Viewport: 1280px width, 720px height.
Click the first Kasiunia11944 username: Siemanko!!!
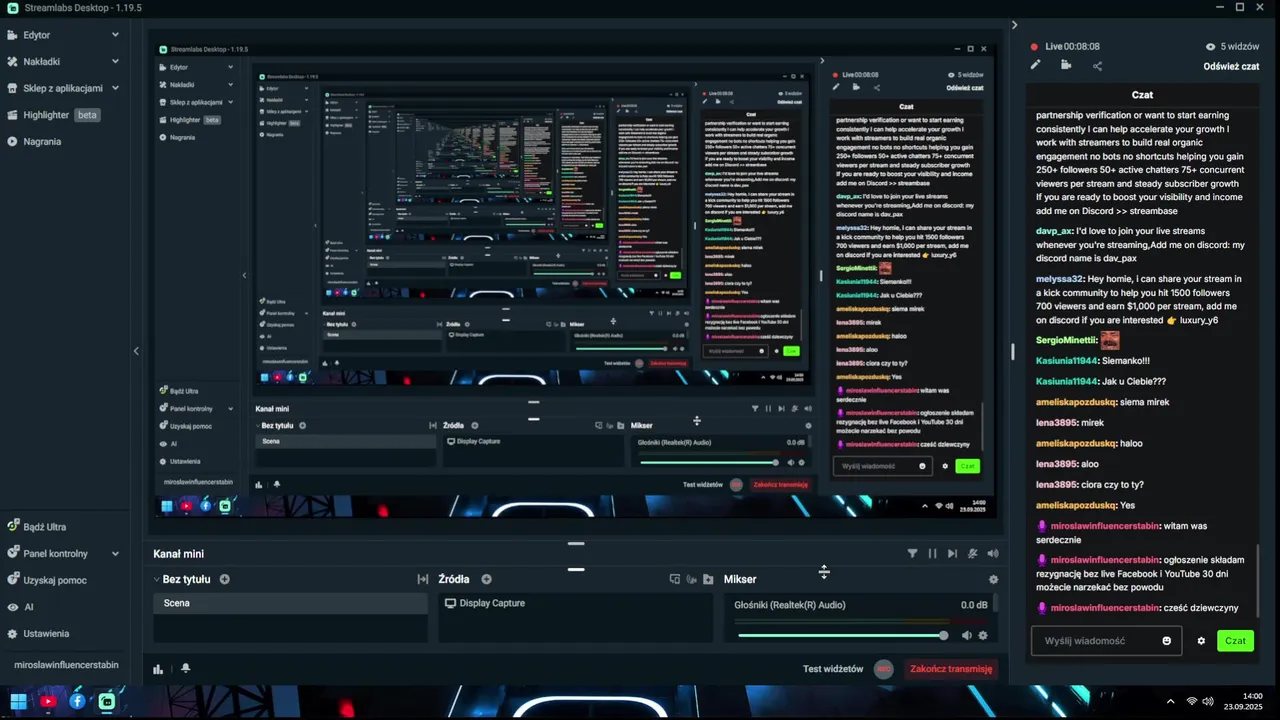[1066, 361]
